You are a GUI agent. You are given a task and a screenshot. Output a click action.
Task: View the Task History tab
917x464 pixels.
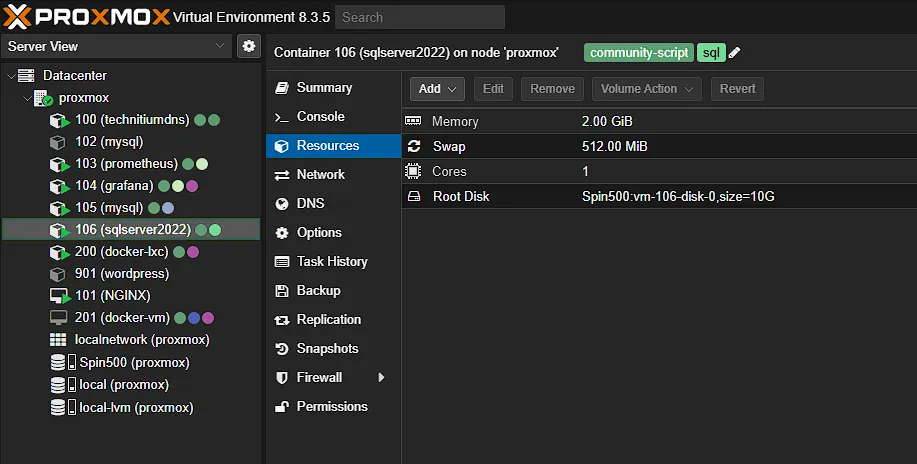[x=333, y=262]
